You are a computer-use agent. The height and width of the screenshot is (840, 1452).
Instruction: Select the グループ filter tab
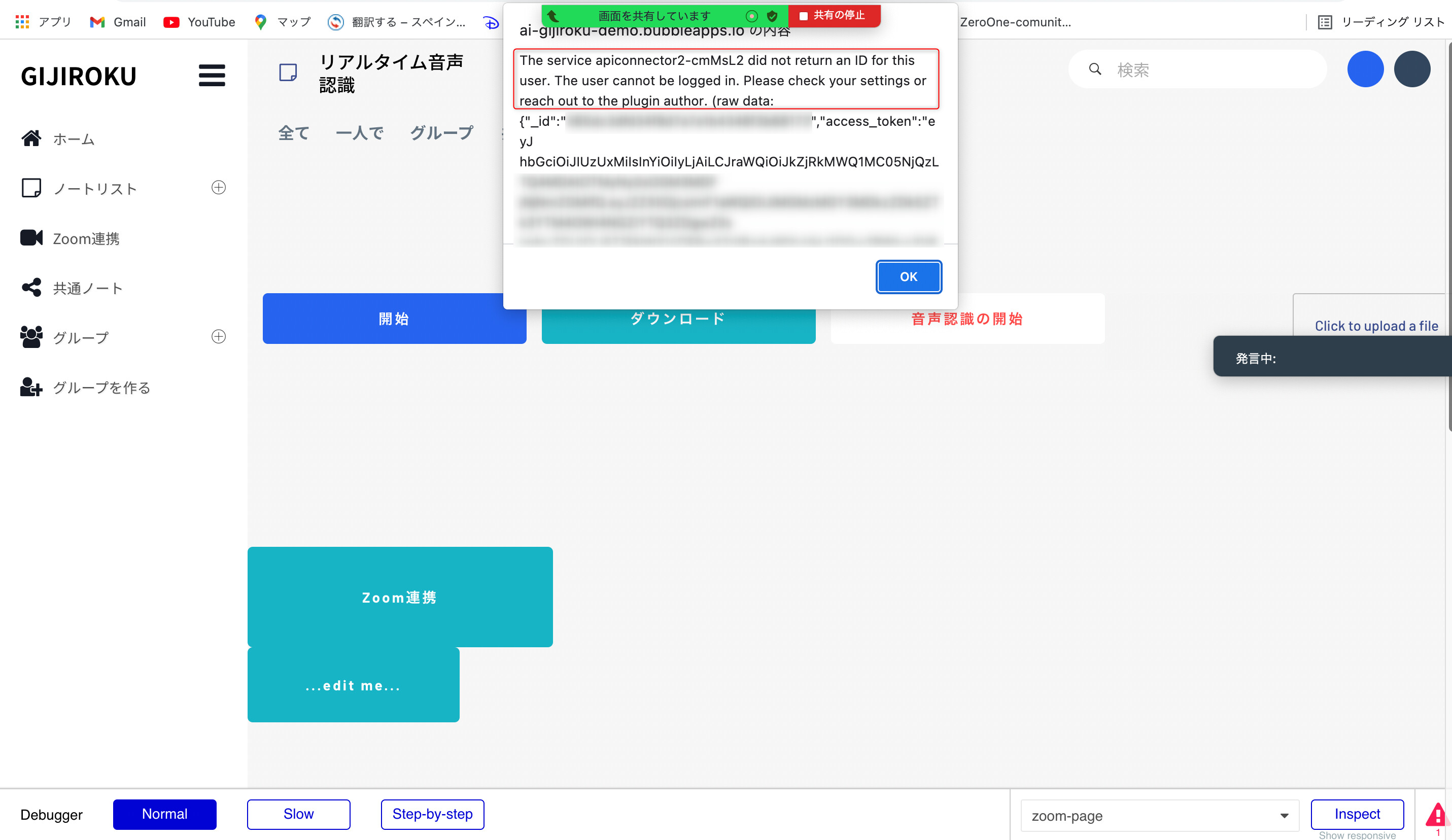tap(441, 133)
